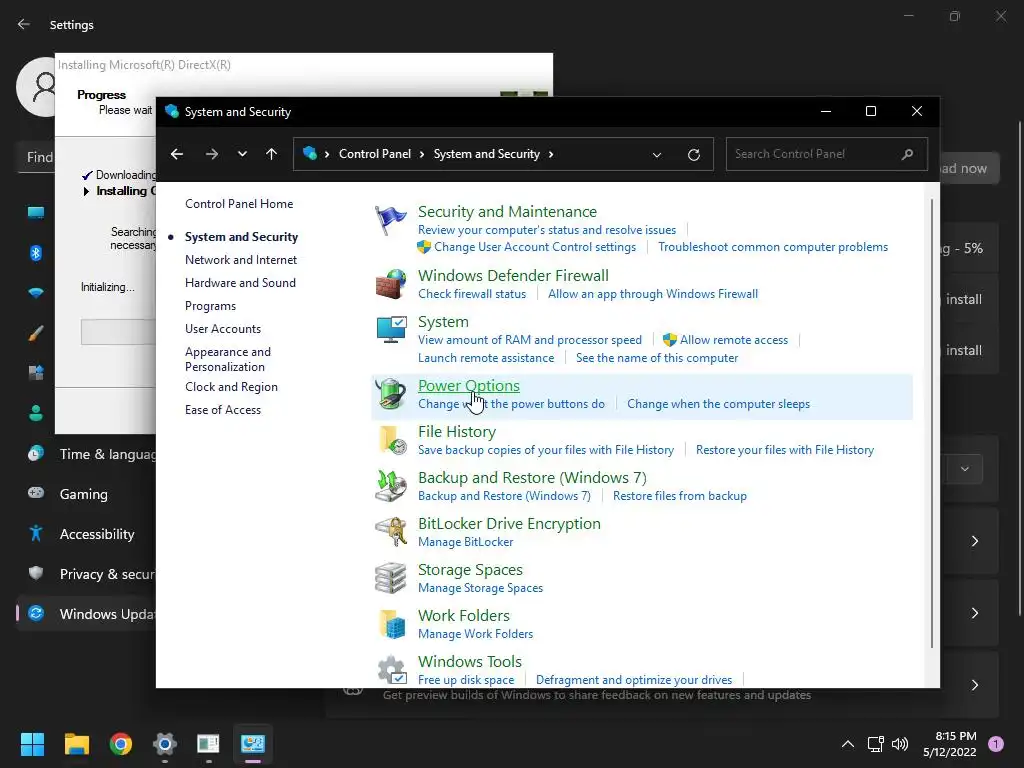The height and width of the screenshot is (768, 1024).
Task: Show hidden system tray icons
Action: (x=848, y=744)
